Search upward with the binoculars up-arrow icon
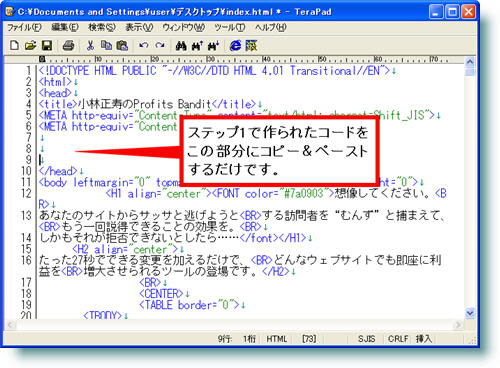 pos(197,45)
